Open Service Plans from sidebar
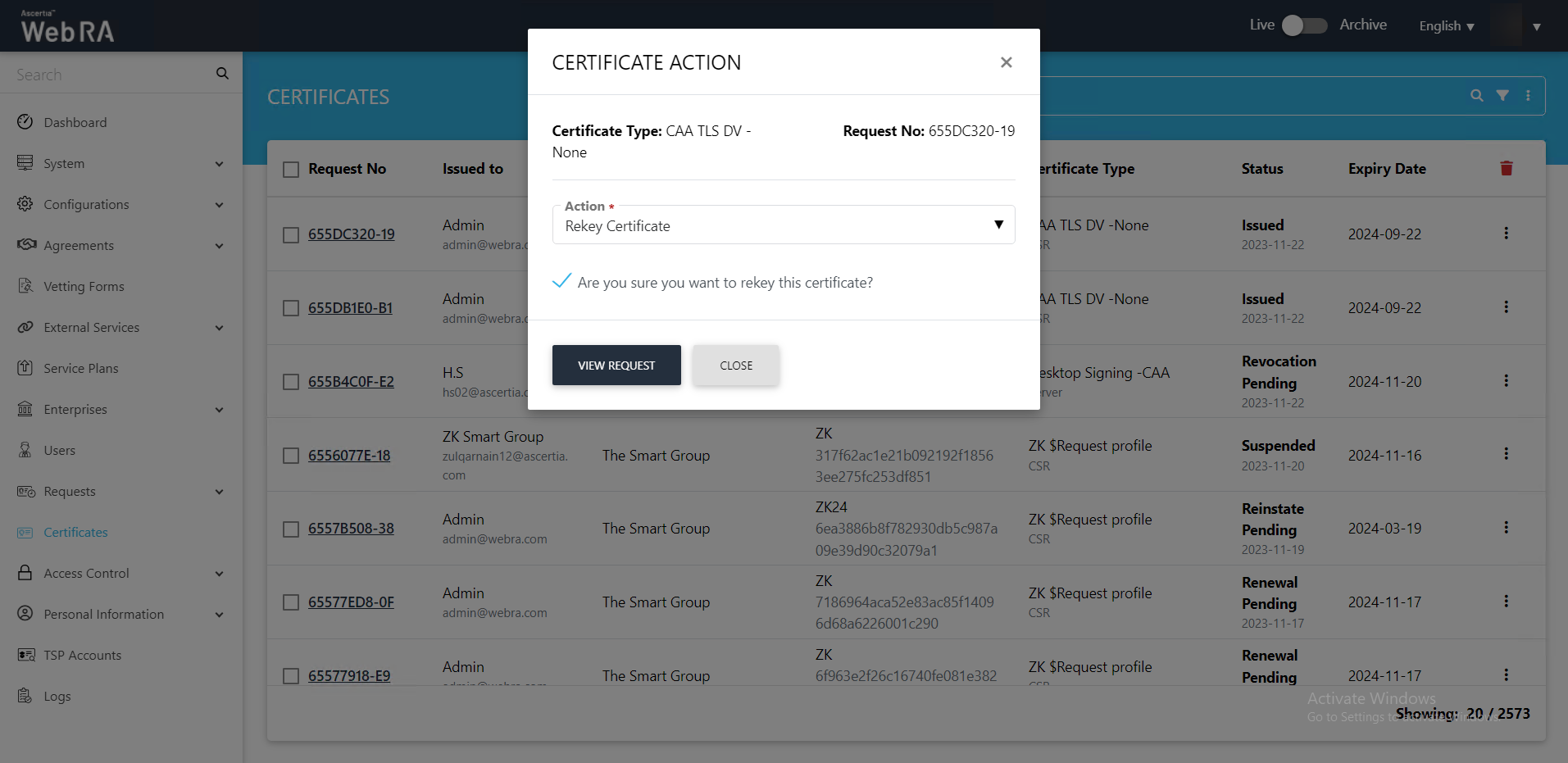 [80, 368]
